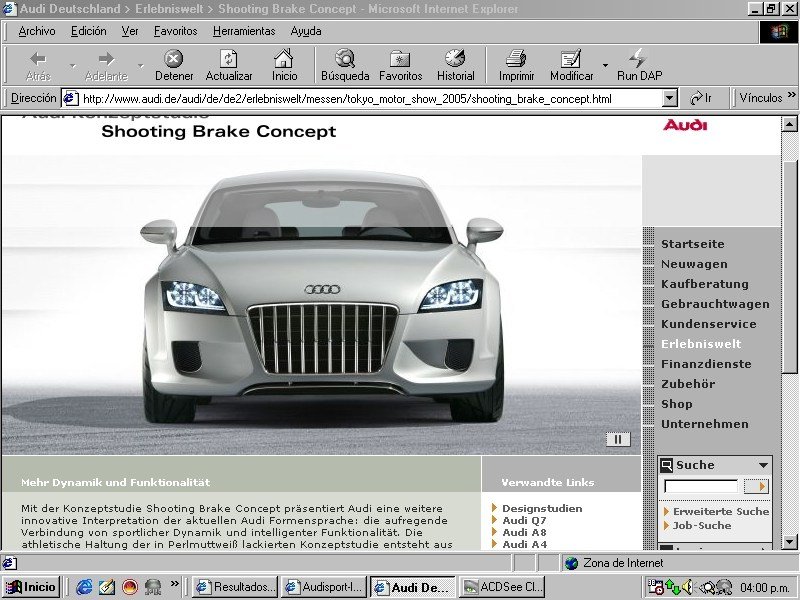
Task: Open the Adelante history dropdown arrow
Action: coord(141,66)
